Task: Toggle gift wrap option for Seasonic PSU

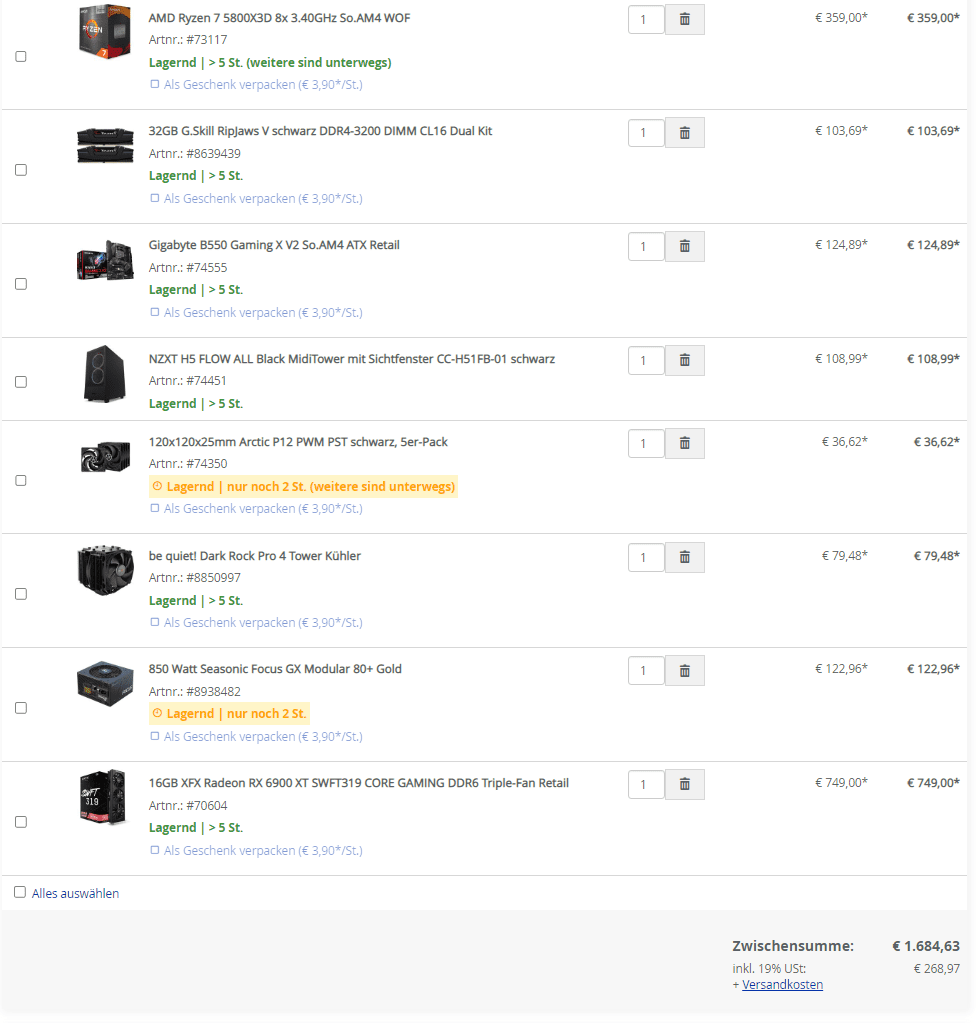Action: coord(155,736)
